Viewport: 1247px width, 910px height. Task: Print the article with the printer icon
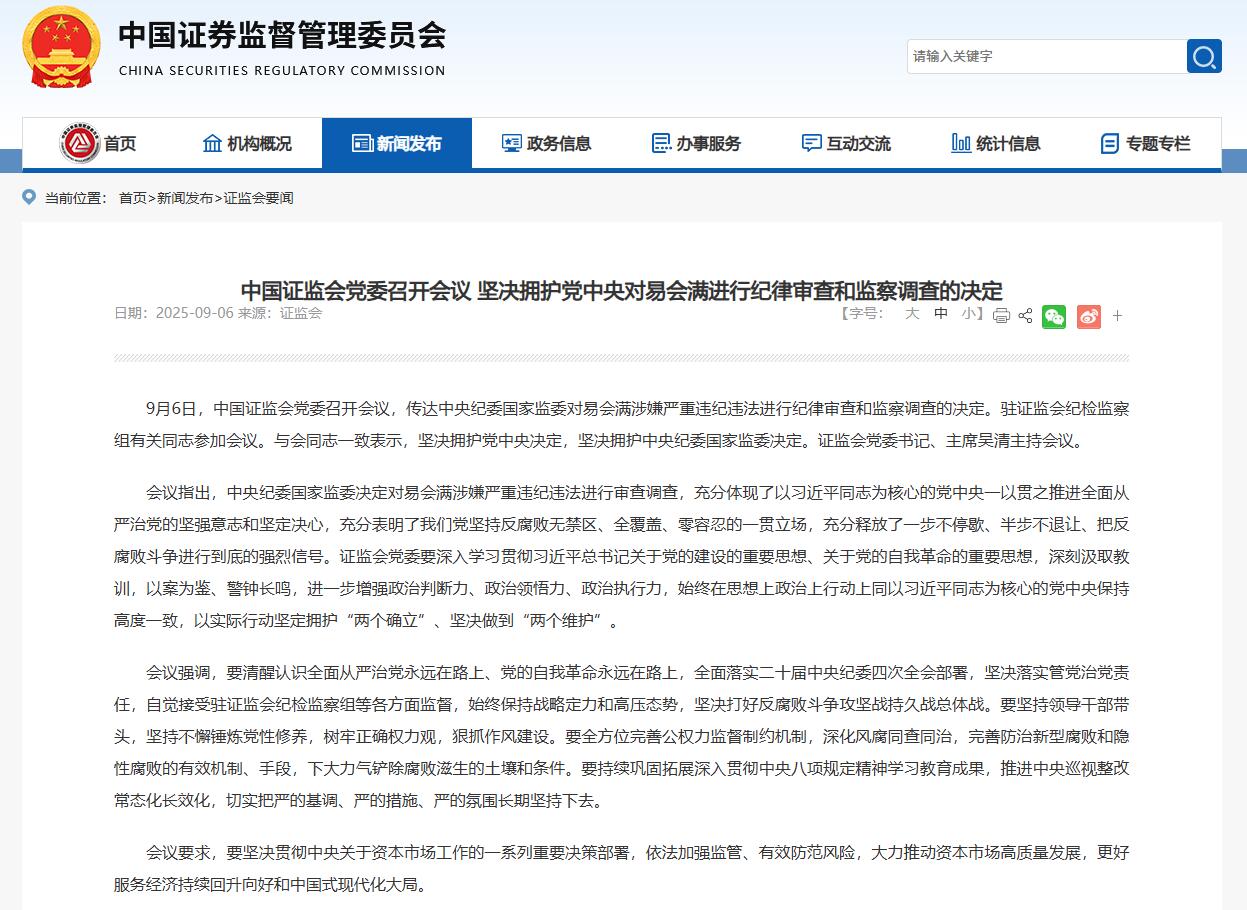click(x=1001, y=316)
